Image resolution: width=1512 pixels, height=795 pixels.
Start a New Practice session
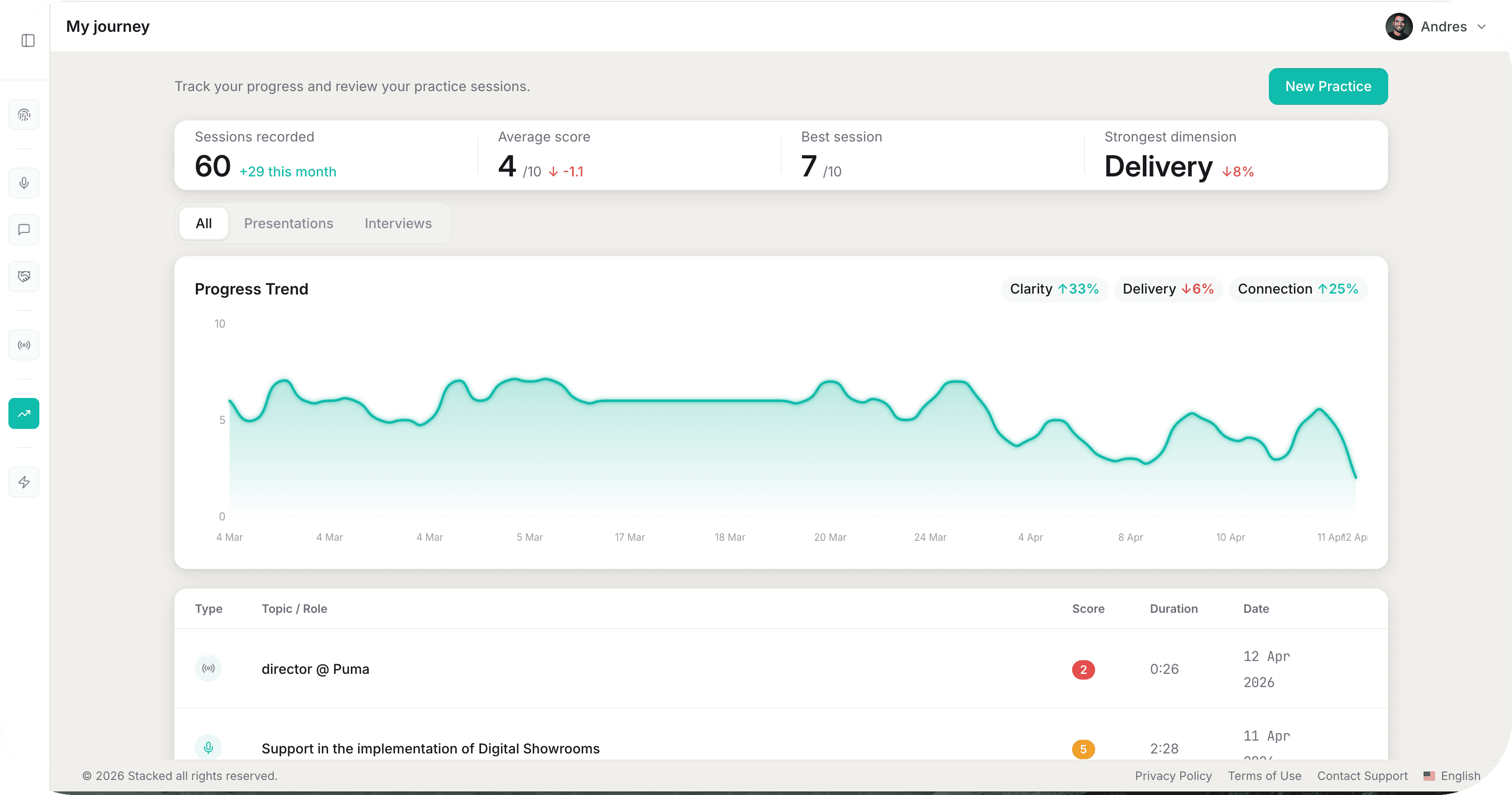(x=1328, y=86)
